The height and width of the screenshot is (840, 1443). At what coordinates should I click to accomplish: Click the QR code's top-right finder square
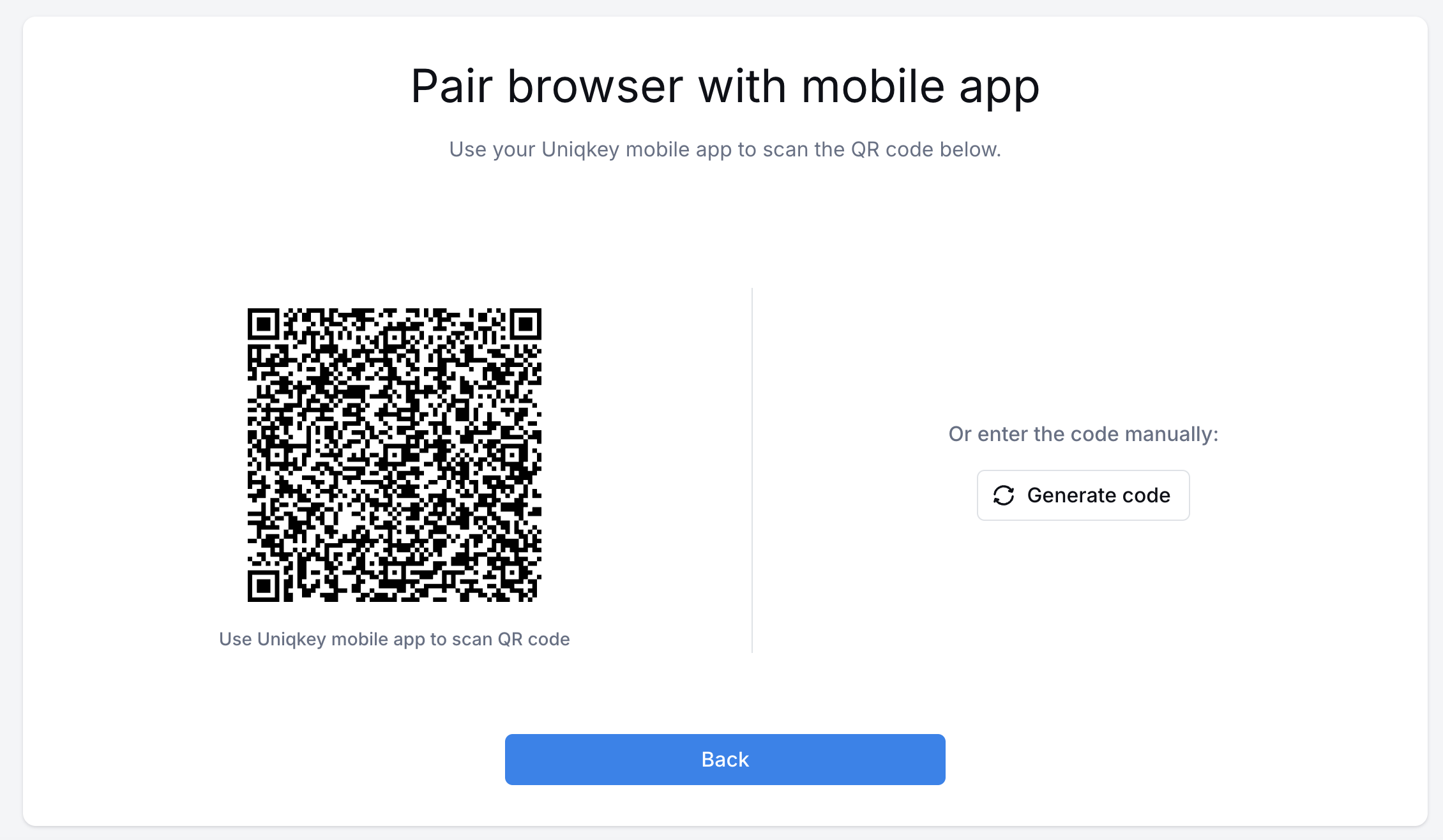click(525, 324)
